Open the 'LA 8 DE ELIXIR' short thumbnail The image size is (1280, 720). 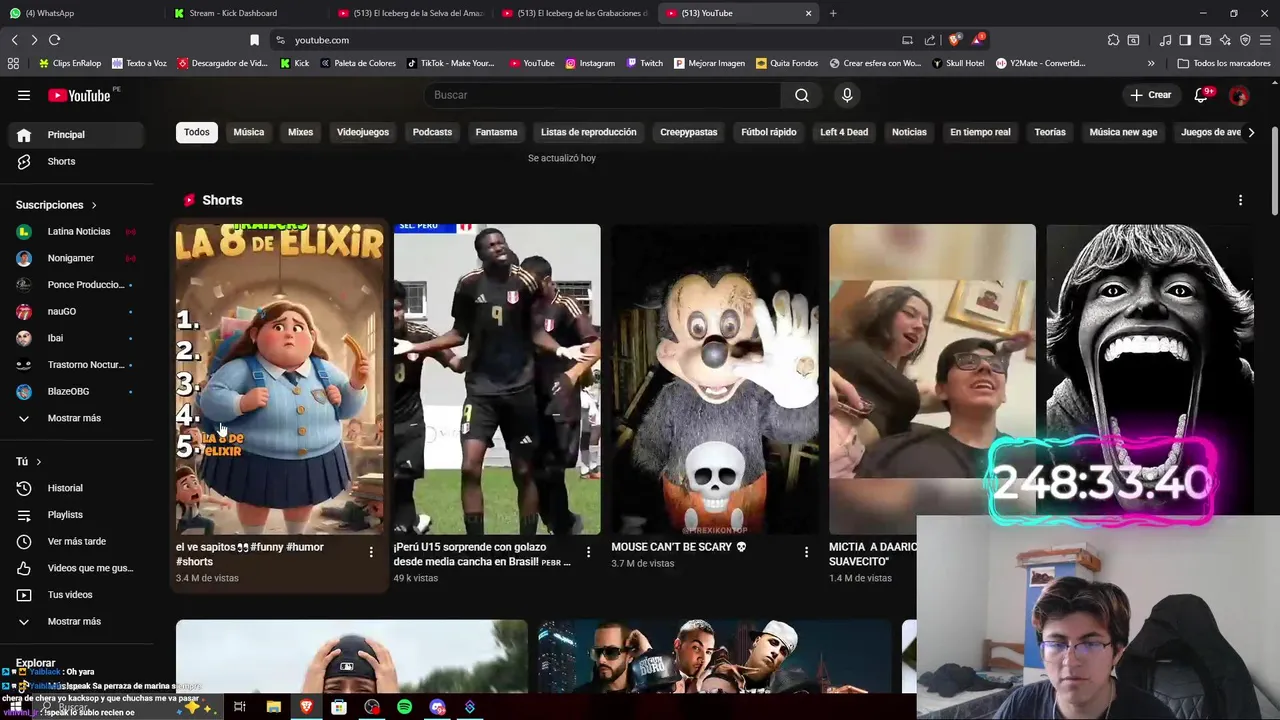click(279, 379)
